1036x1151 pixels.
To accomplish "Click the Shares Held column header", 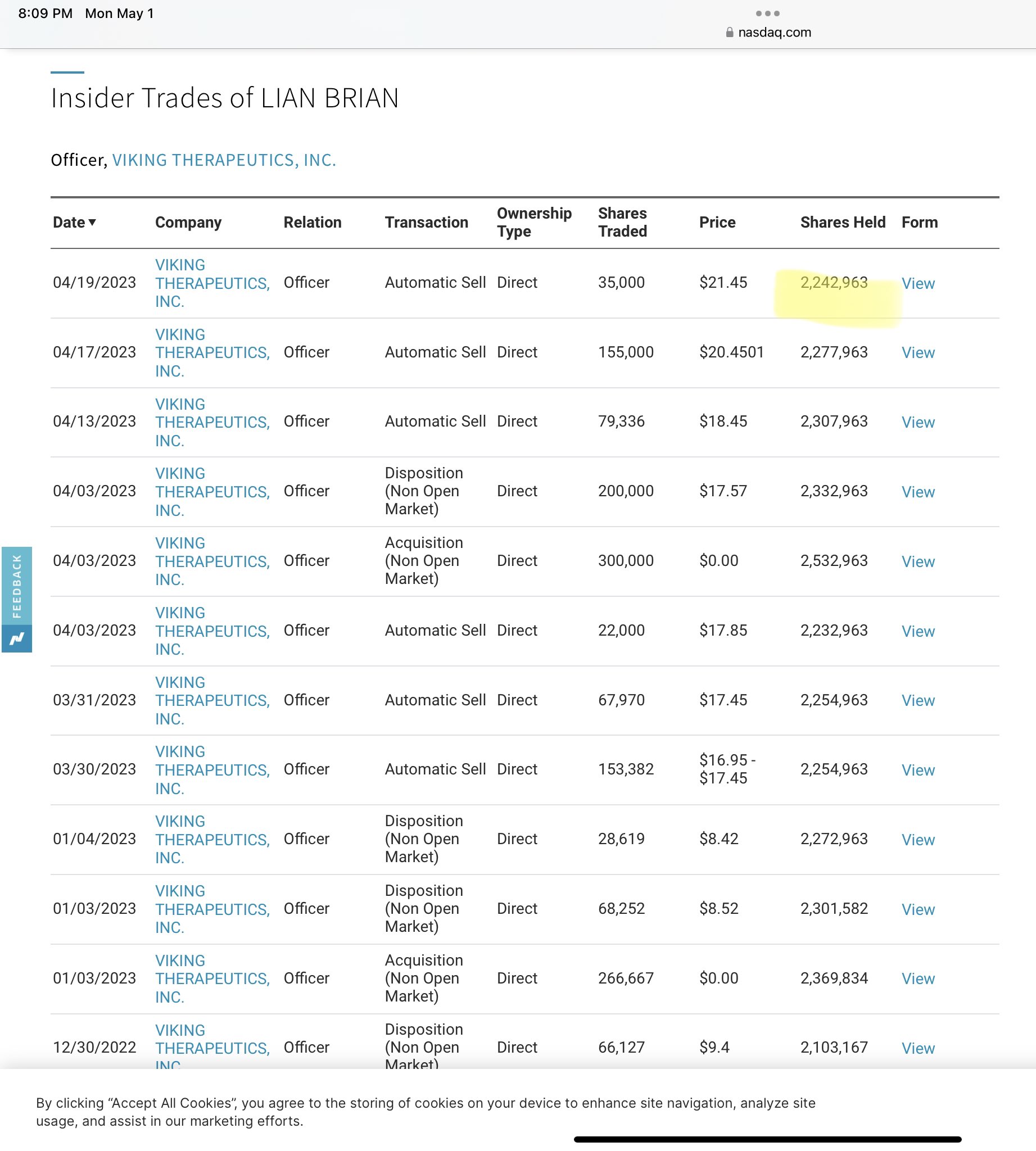I will tap(843, 222).
